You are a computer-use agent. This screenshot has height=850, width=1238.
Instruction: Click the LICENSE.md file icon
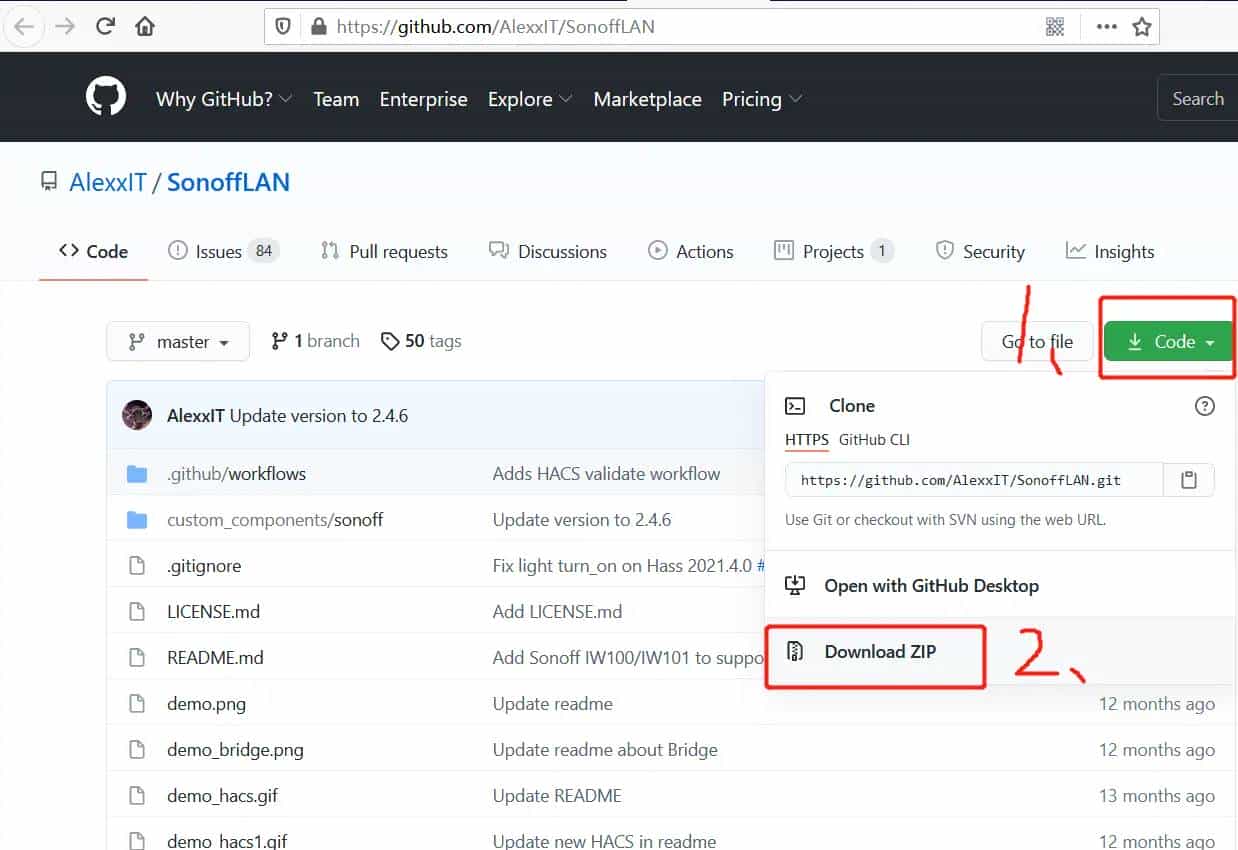pos(137,612)
